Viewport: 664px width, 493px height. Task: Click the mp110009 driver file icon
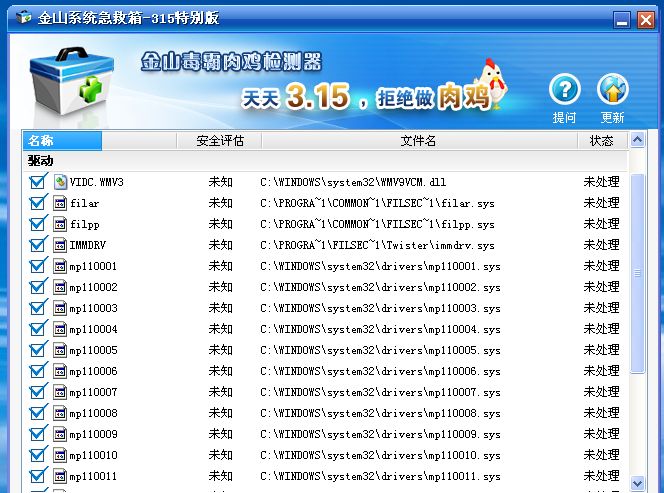point(60,434)
